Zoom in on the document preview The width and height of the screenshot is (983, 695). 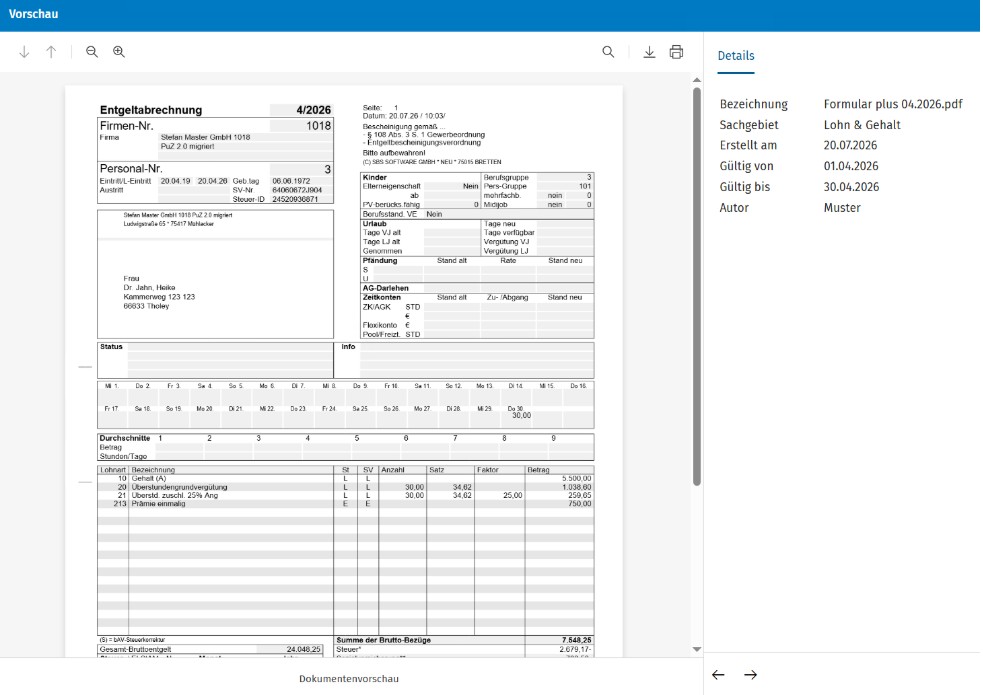(x=119, y=52)
